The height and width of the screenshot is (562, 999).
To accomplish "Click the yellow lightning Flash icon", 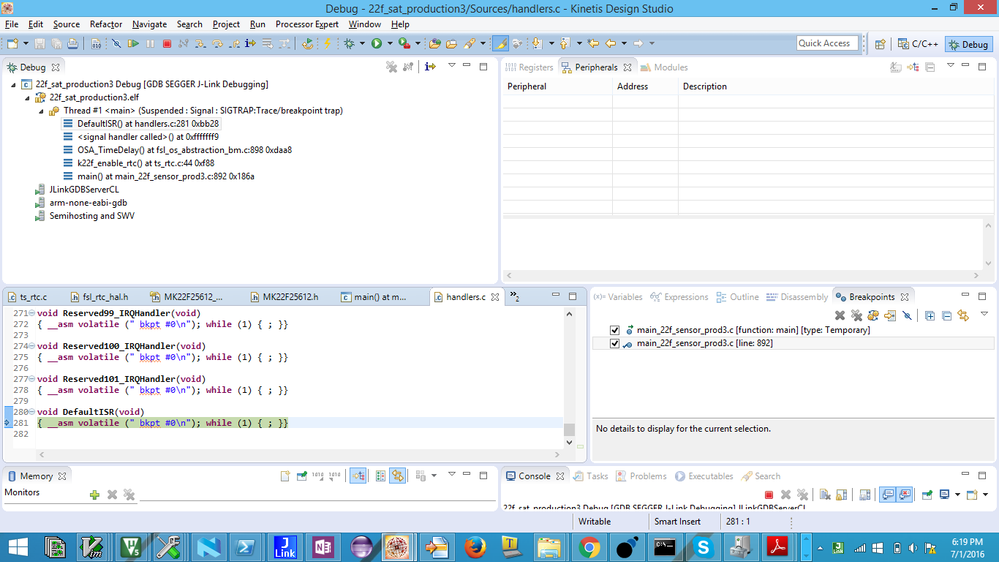I will tap(327, 43).
